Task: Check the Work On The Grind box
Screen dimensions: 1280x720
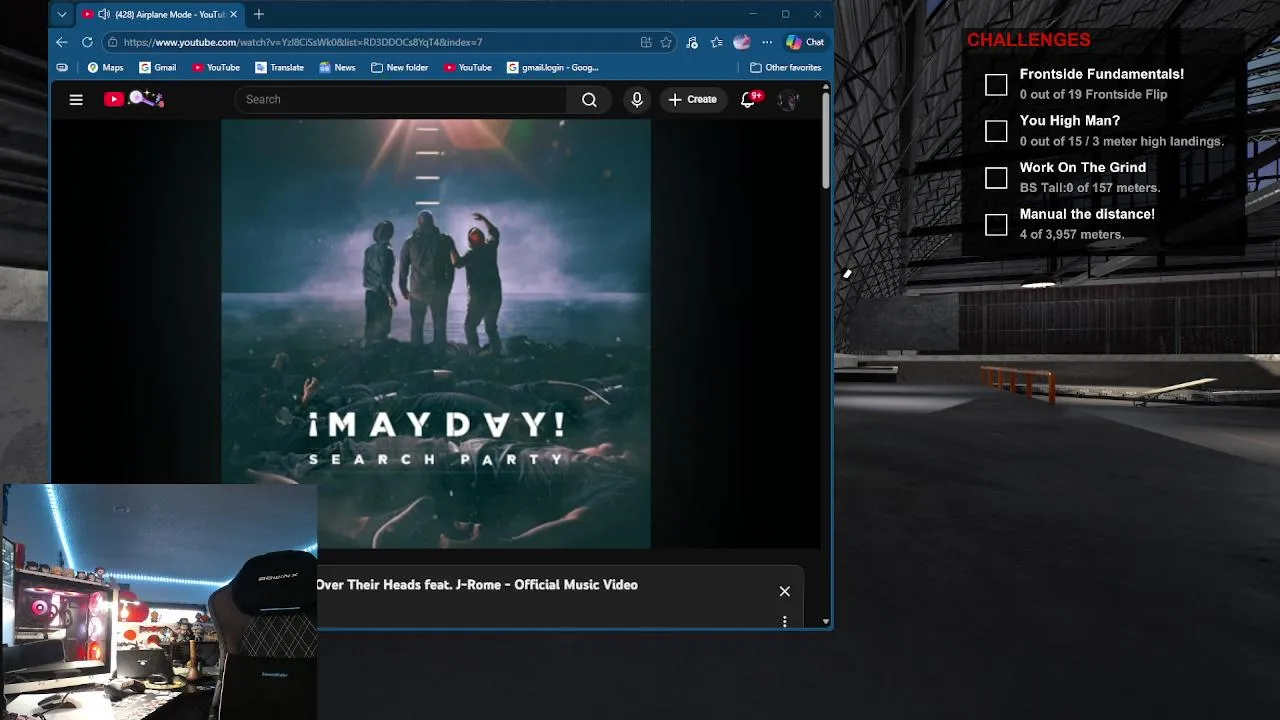Action: (x=996, y=178)
